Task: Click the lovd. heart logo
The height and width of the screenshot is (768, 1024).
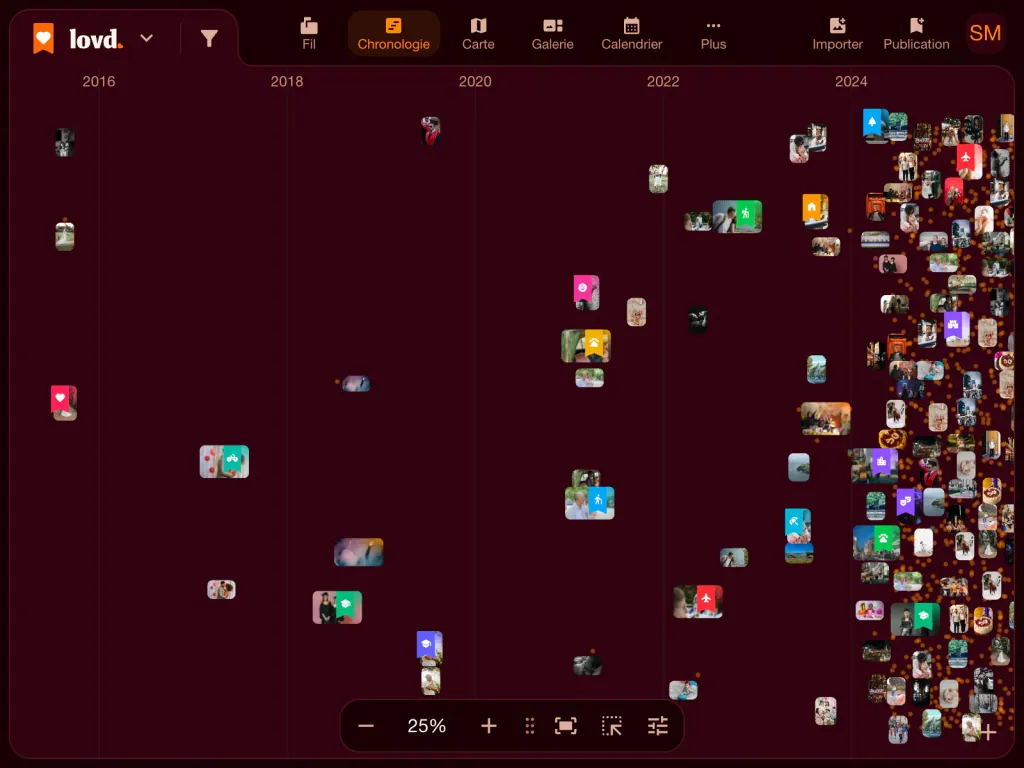Action: point(44,38)
